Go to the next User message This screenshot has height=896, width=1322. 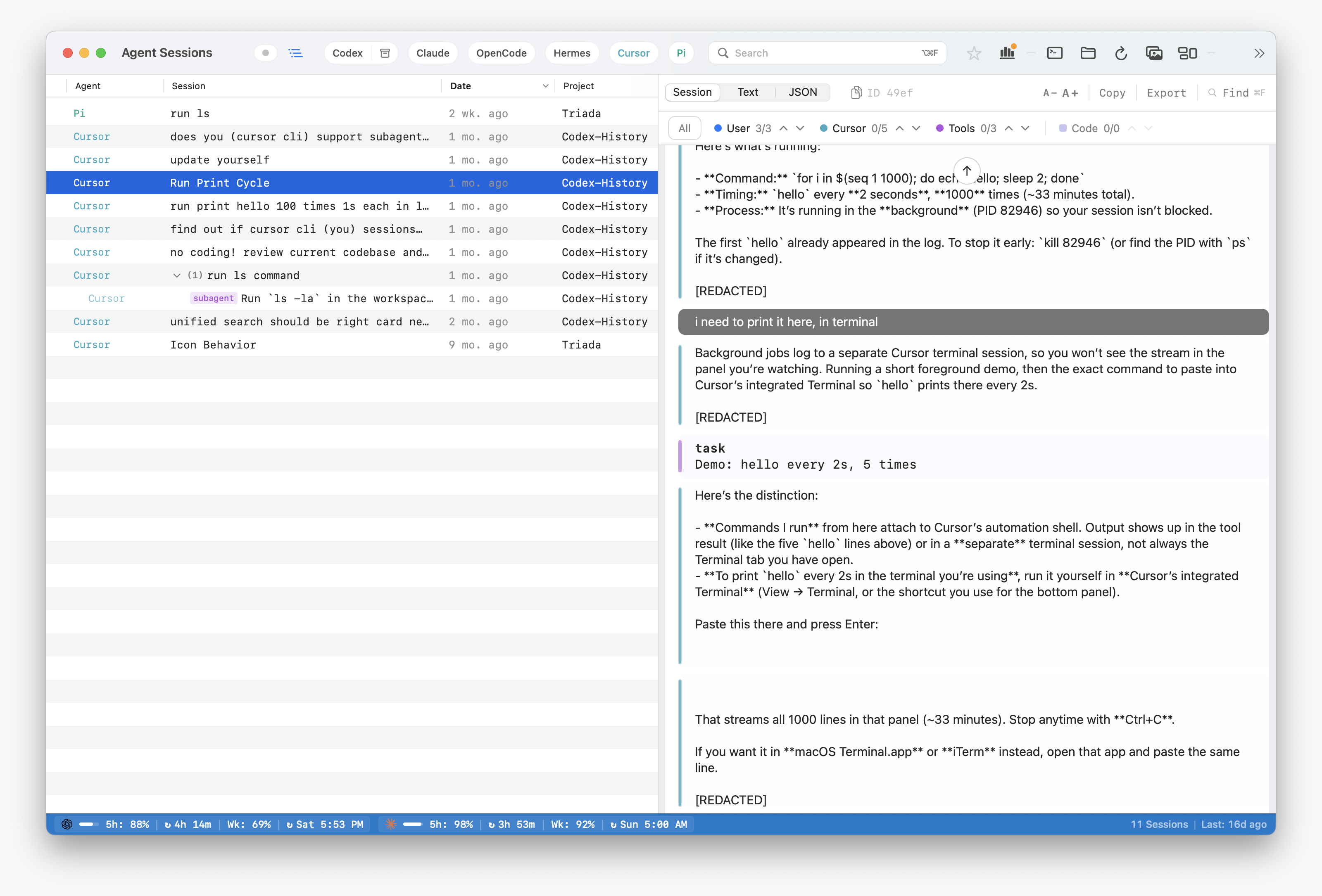point(800,128)
